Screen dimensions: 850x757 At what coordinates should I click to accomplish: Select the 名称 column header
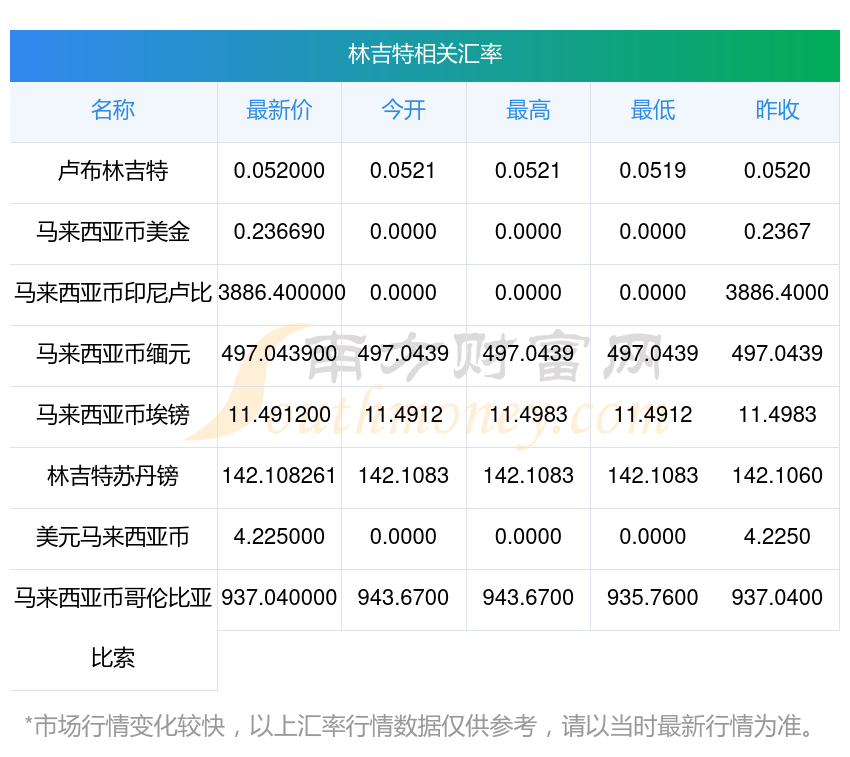pos(113,110)
